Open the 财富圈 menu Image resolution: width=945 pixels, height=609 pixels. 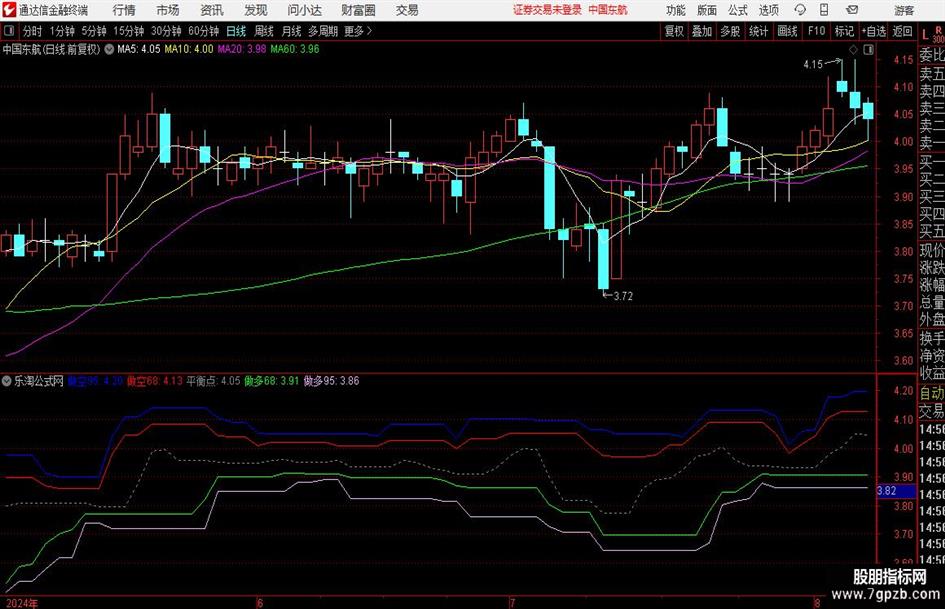358,10
